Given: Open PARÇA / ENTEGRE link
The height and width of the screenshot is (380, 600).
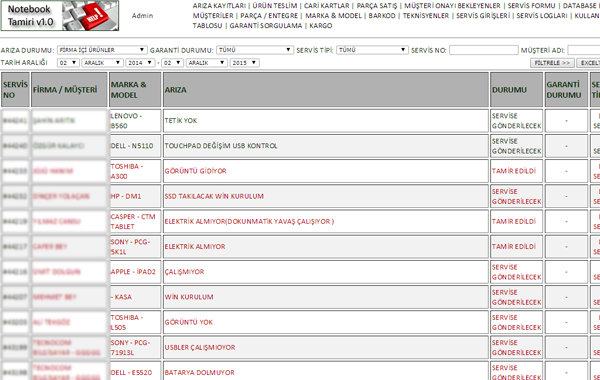Looking at the screenshot, I should 269,16.
